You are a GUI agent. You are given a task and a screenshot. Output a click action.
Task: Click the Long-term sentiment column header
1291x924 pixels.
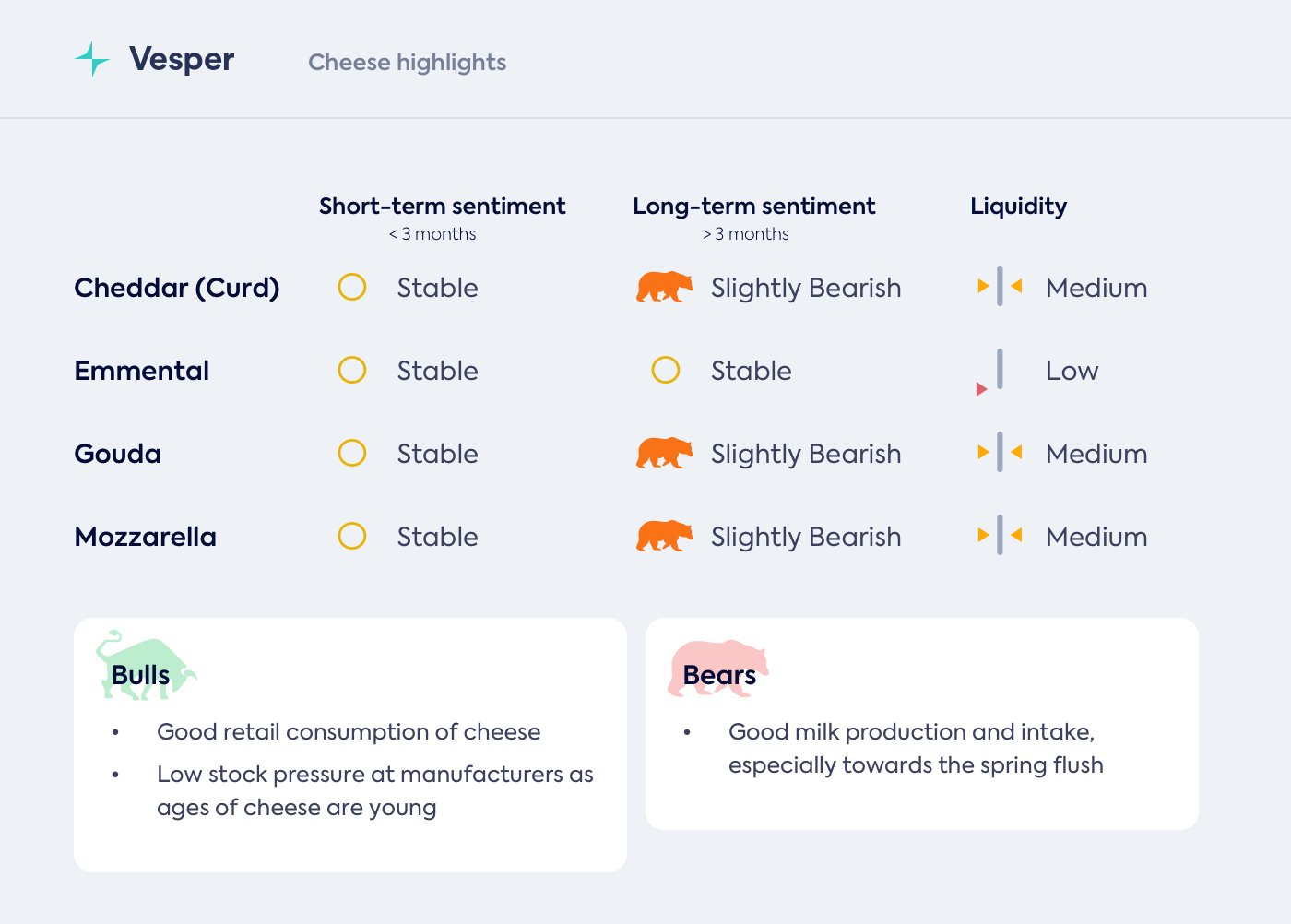coord(753,207)
